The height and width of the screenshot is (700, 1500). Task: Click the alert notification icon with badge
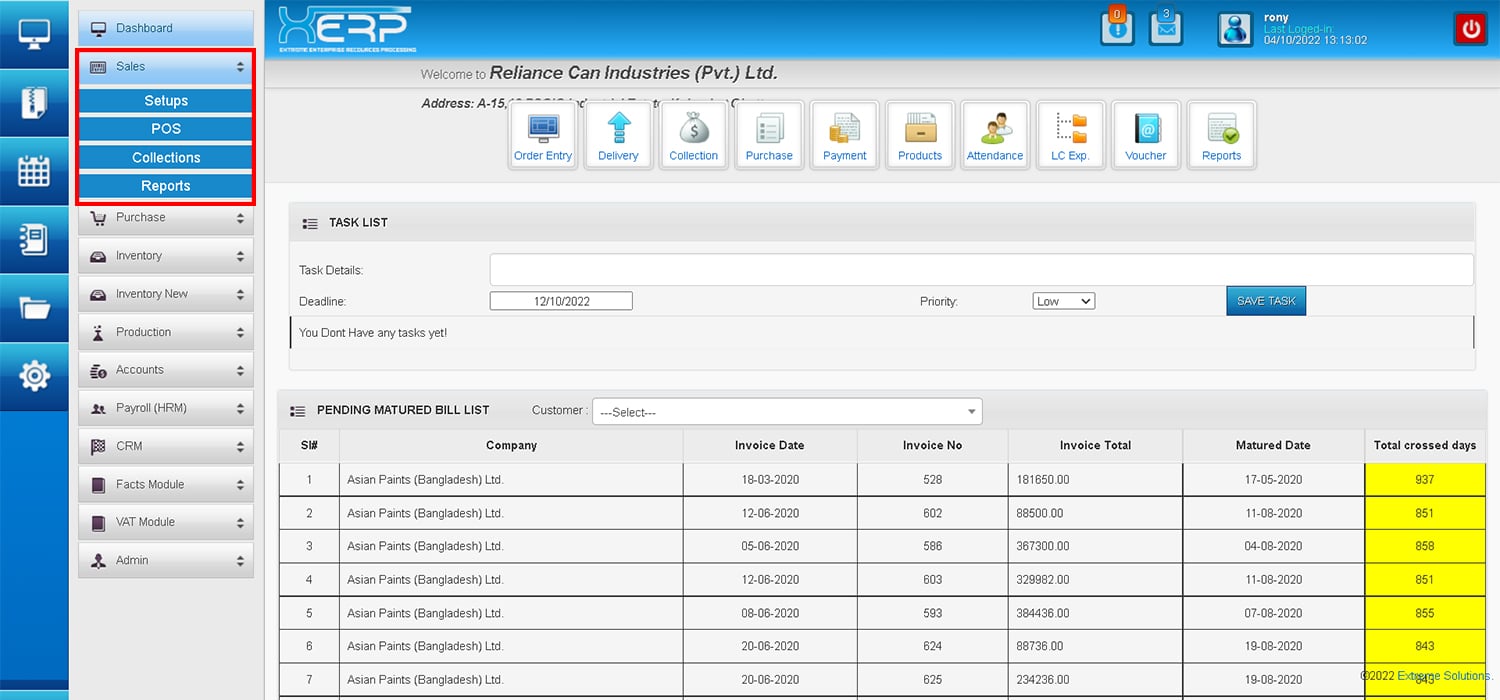1117,28
